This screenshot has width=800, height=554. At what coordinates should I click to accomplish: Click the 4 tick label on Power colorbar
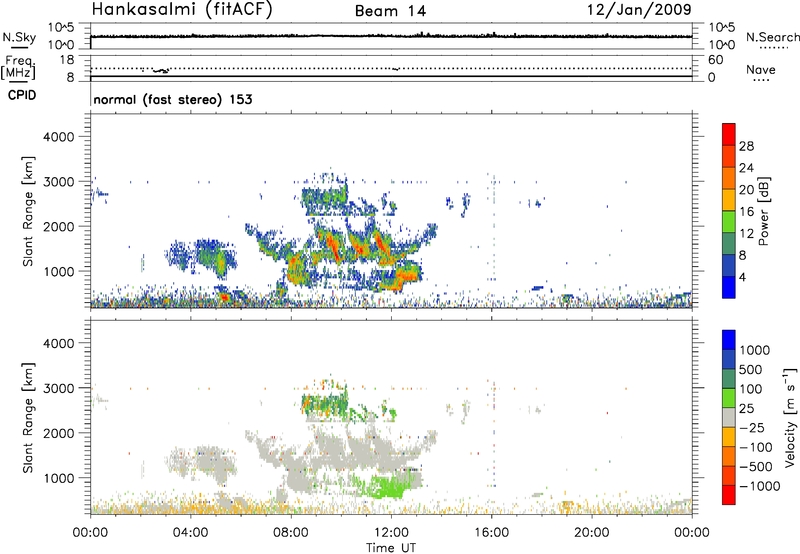pos(742,277)
